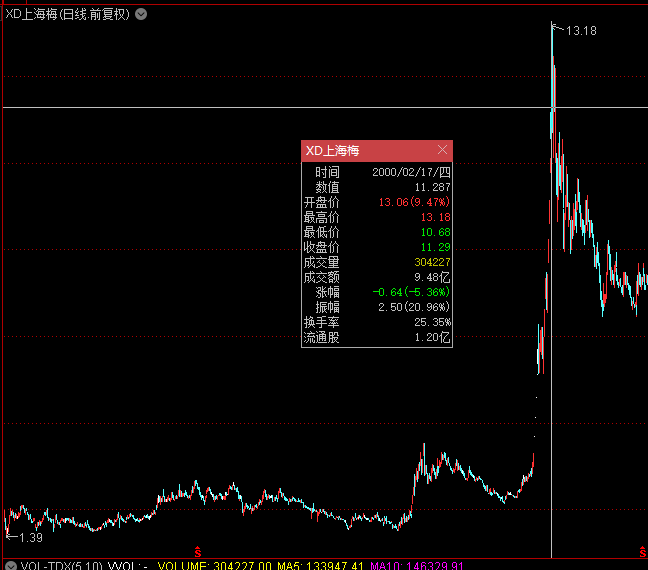Select the 最高价 value 13.18 in popup
Screen dimensions: 648x570
436,217
